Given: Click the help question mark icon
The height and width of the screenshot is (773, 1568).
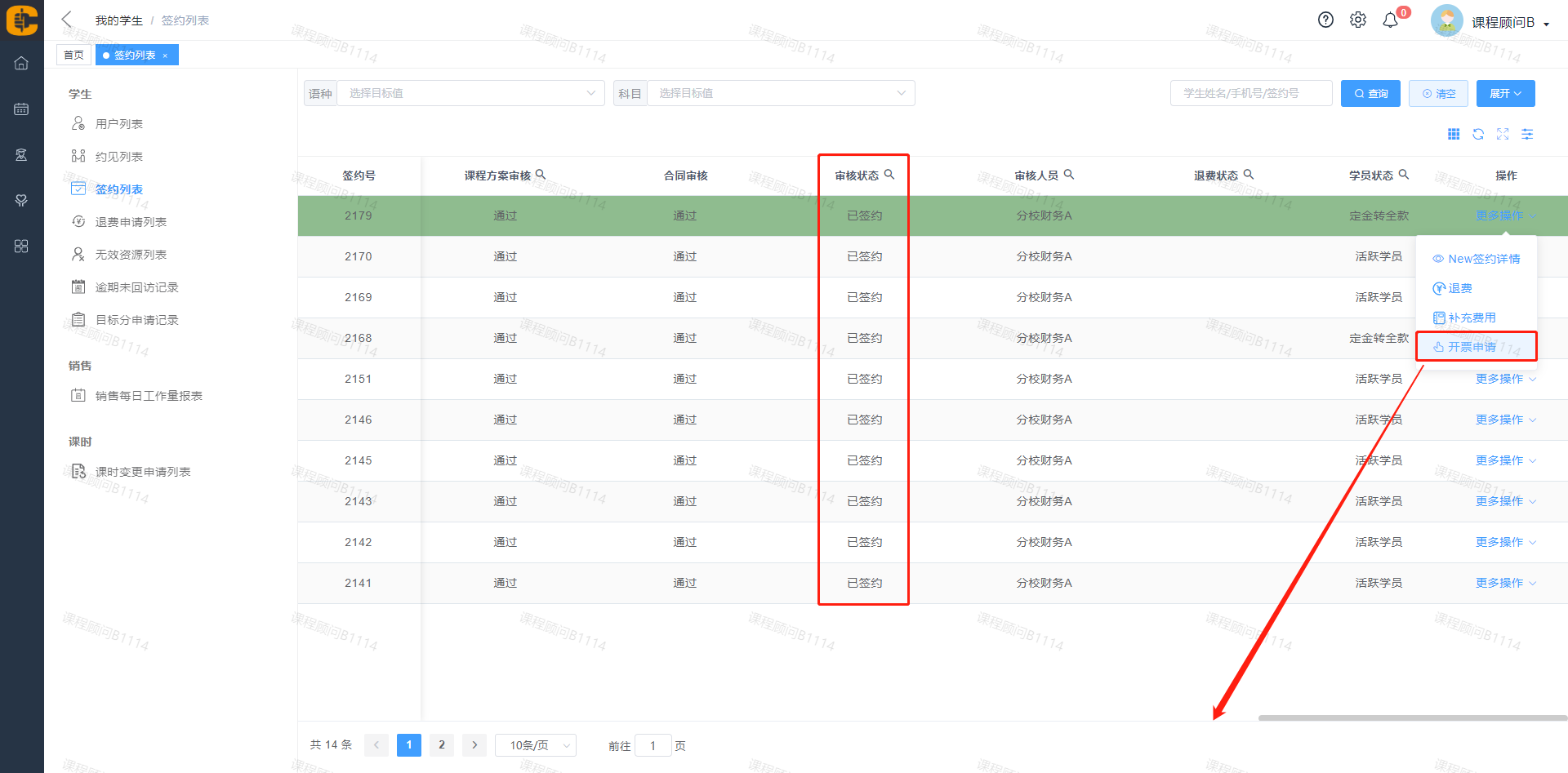Looking at the screenshot, I should coord(1325,20).
